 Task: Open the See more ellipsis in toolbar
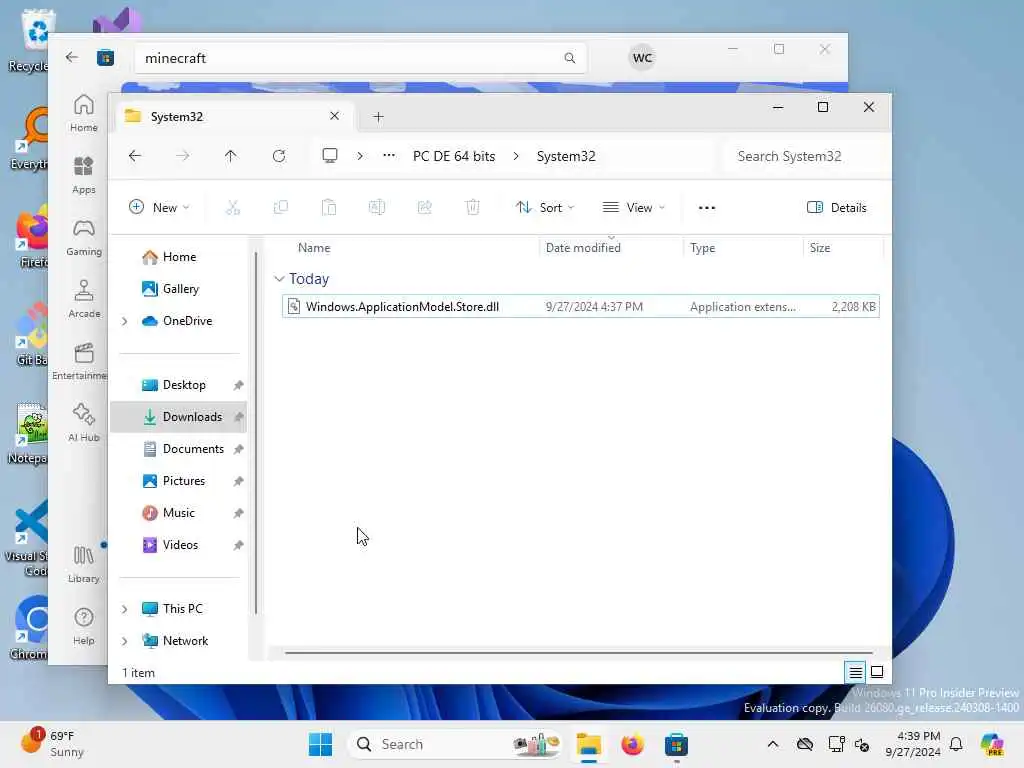click(x=707, y=208)
